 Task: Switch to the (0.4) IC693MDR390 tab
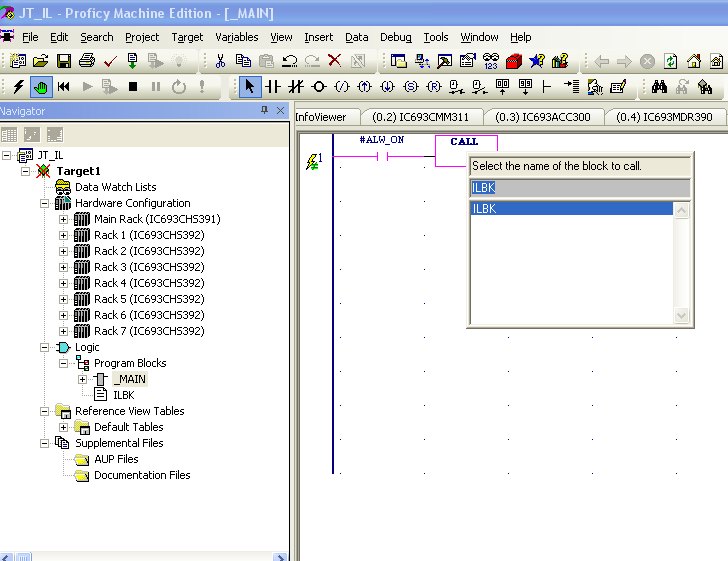664,117
